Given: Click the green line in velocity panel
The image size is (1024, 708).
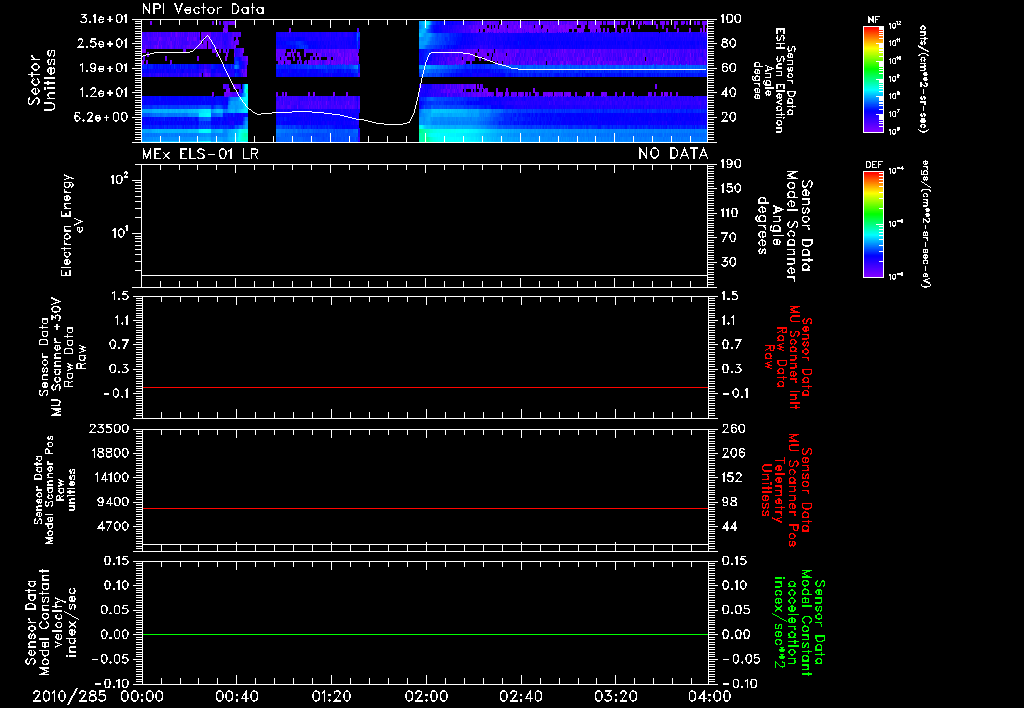Looking at the screenshot, I should coord(425,635).
